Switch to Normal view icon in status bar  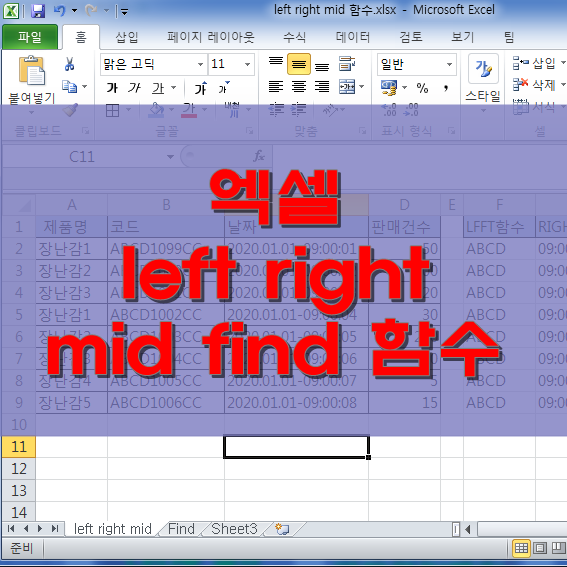coord(521,549)
